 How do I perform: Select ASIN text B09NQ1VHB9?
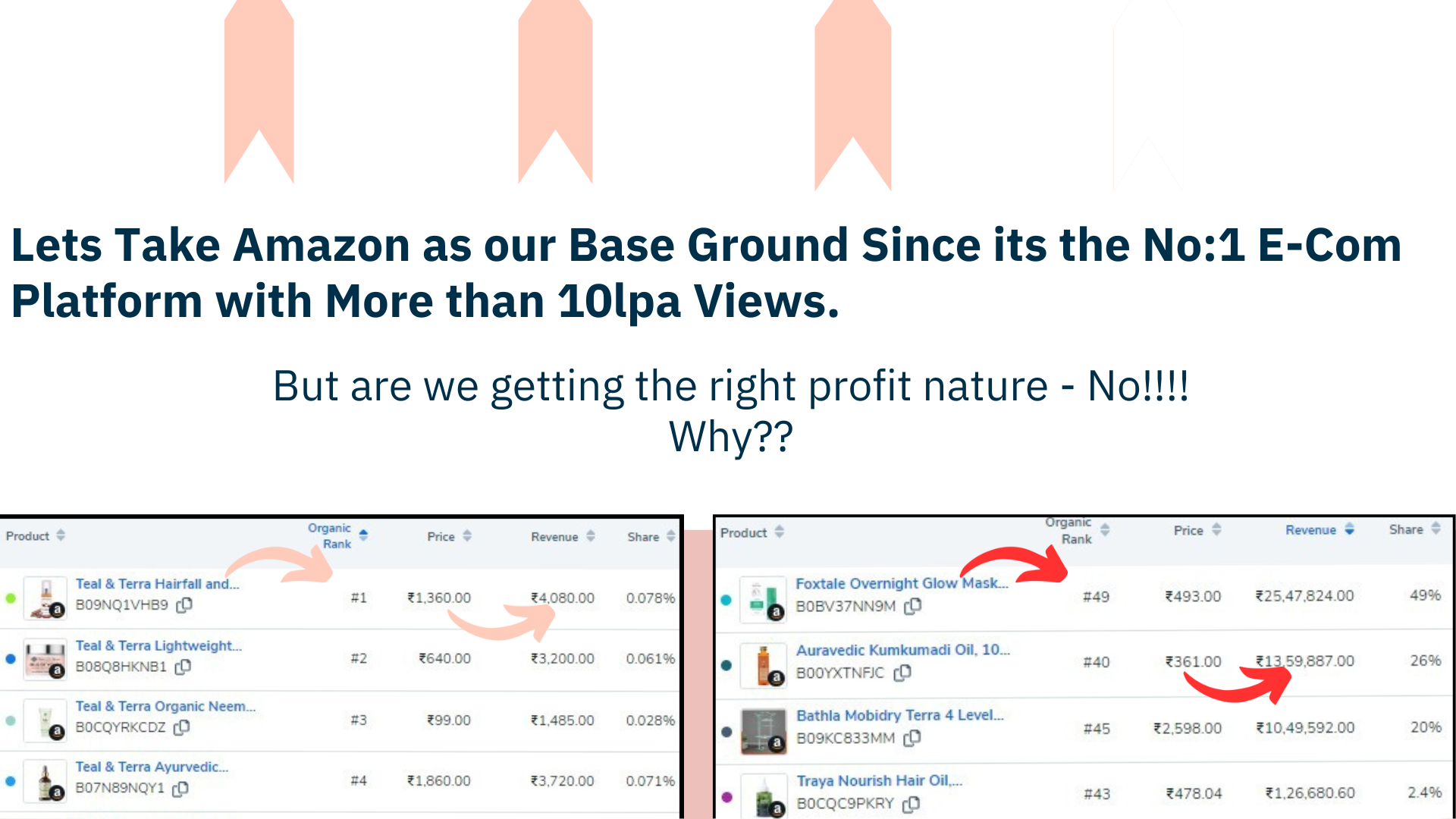point(122,605)
